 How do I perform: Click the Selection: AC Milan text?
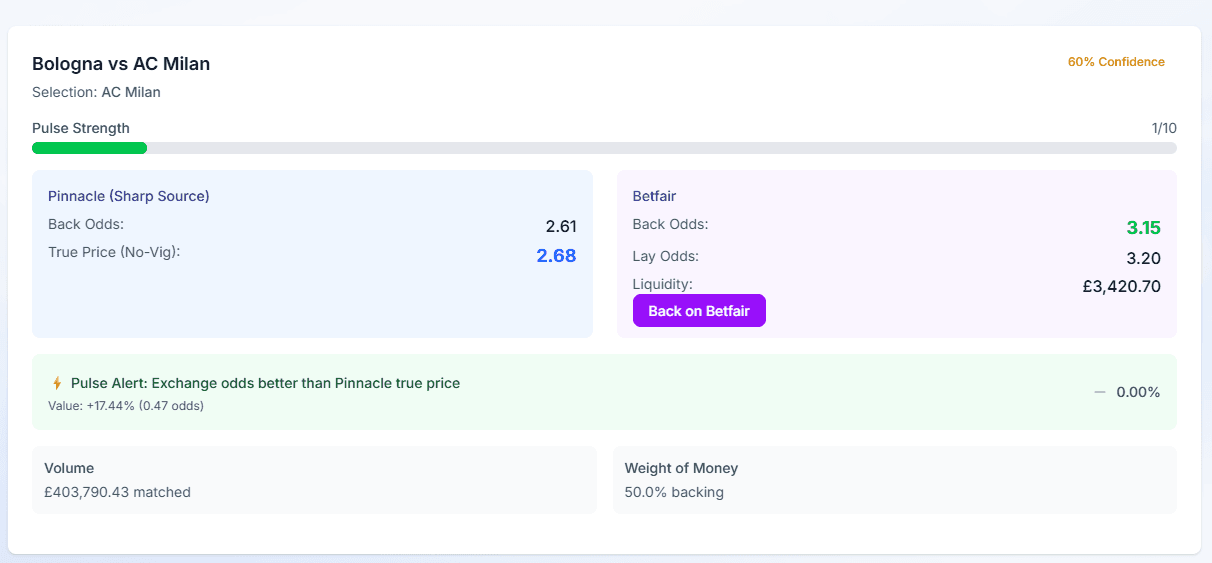click(96, 92)
